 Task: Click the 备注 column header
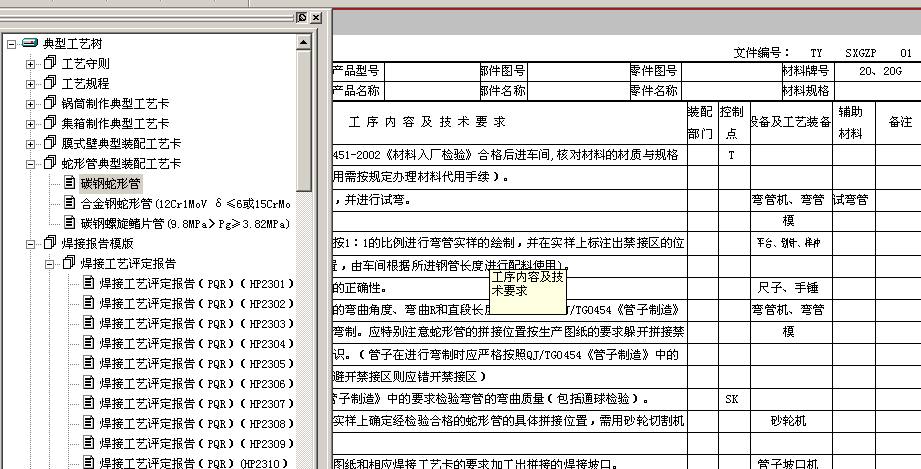click(x=900, y=122)
